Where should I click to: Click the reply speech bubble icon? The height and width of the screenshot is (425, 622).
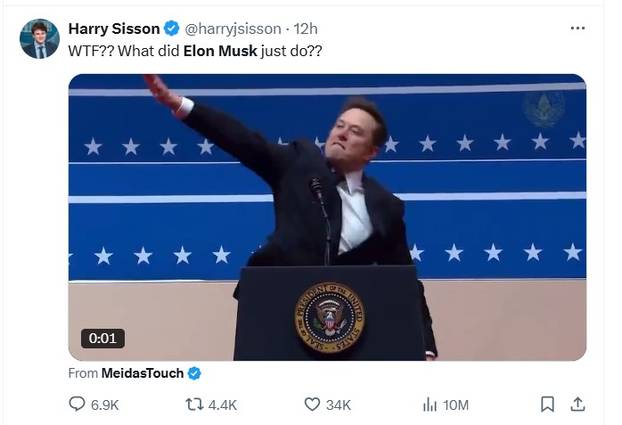coord(77,404)
